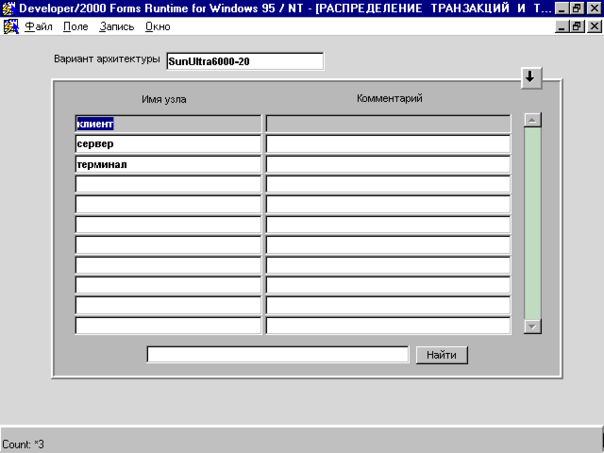Restore the main Forms Runtime window
The image size is (604, 453).
point(577,8)
